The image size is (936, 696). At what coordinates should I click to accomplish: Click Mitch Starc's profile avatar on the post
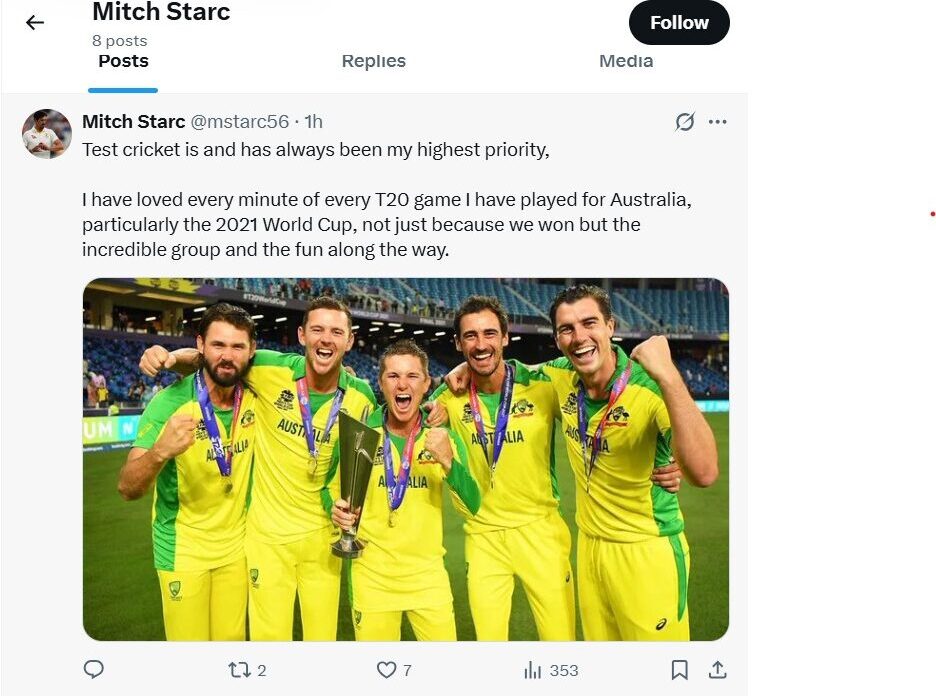[x=47, y=134]
